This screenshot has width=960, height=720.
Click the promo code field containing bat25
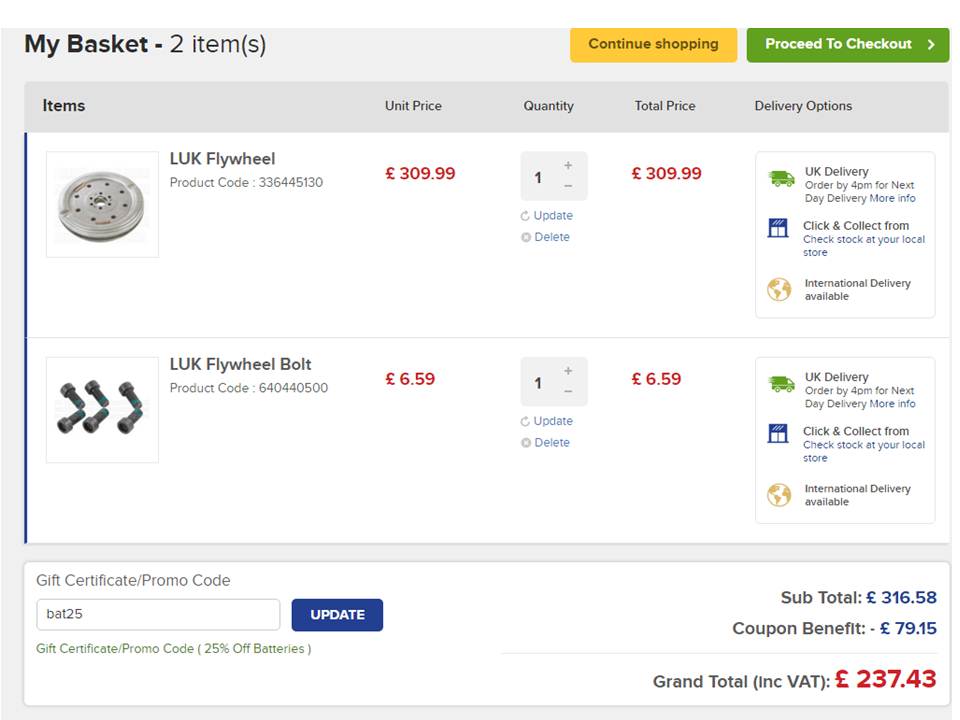pyautogui.click(x=158, y=615)
